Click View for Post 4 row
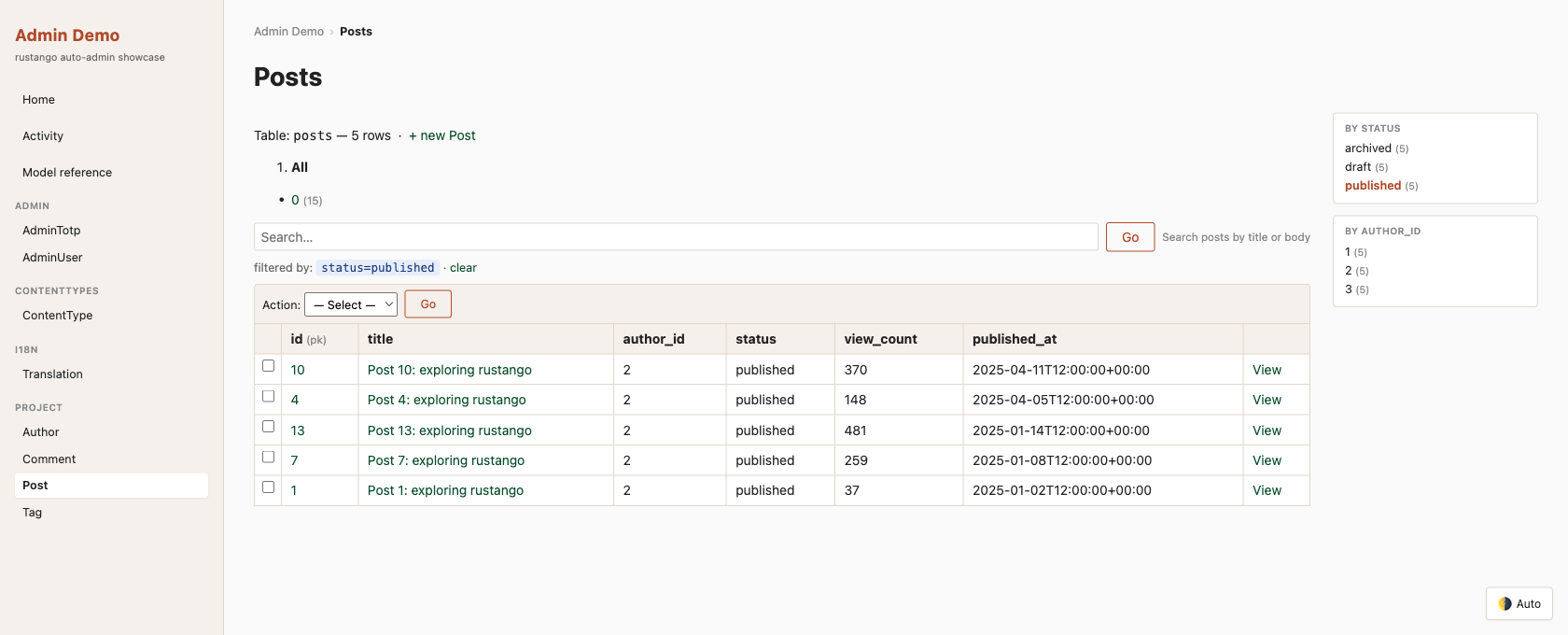Image resolution: width=1568 pixels, height=635 pixels. pyautogui.click(x=1267, y=400)
